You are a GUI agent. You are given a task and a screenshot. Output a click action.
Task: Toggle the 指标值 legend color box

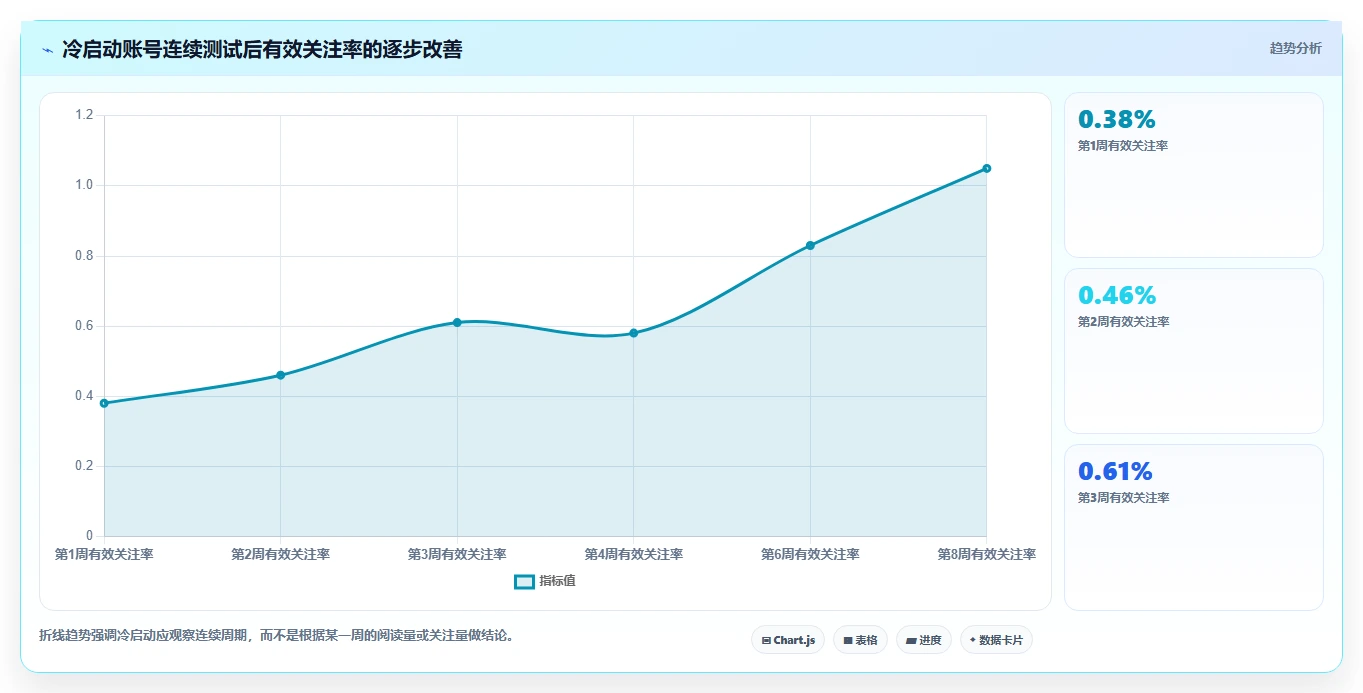pos(524,582)
